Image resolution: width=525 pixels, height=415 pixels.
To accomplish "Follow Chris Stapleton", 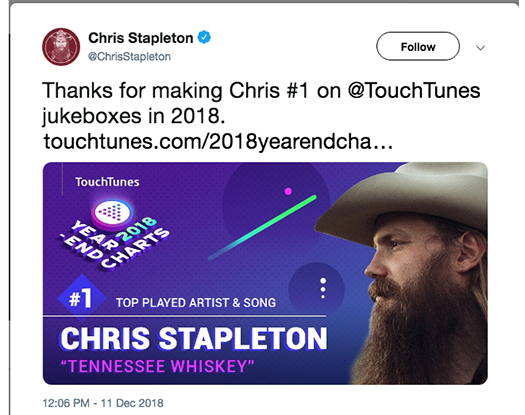I will pos(418,46).
